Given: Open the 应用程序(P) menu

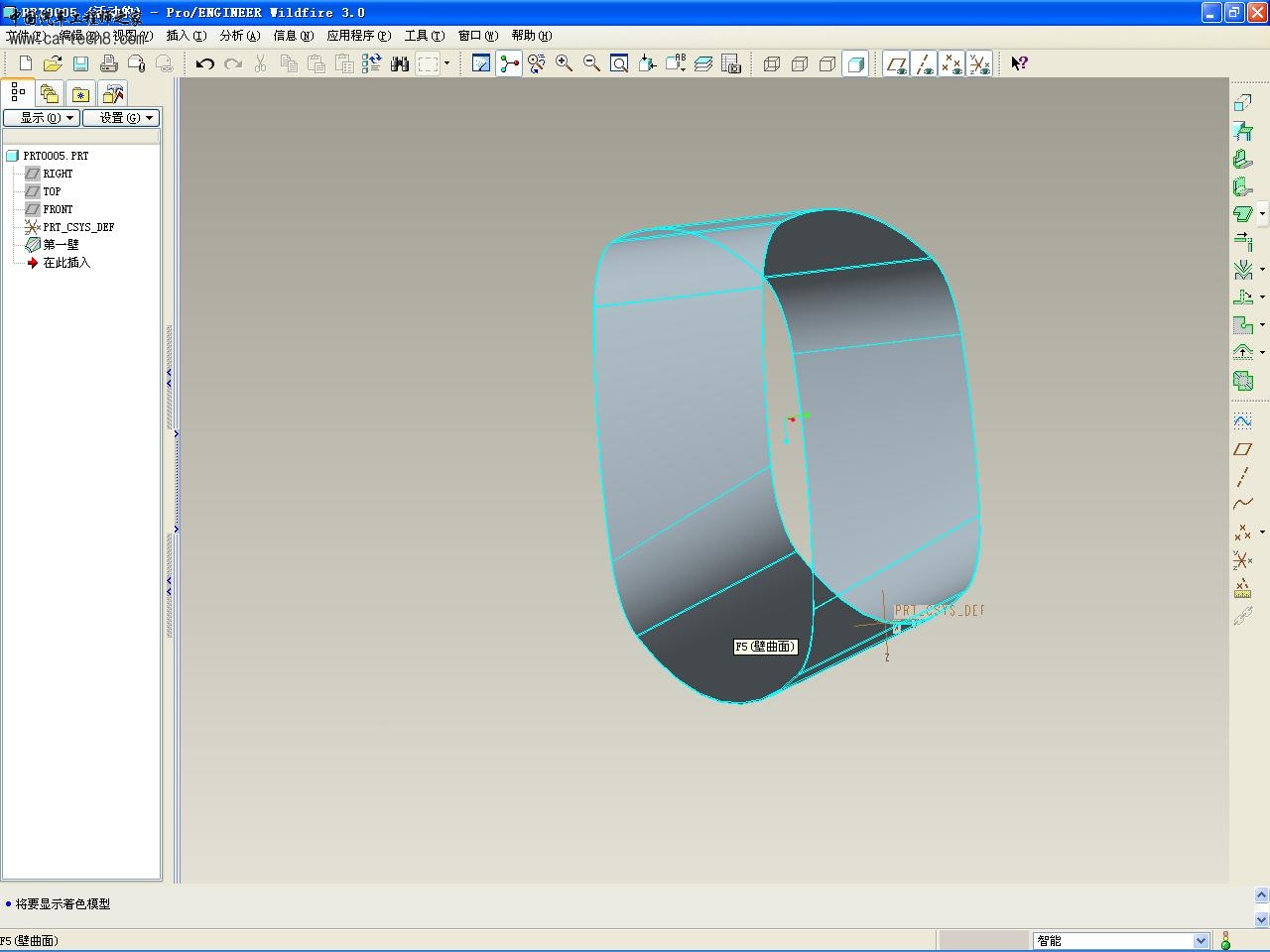Looking at the screenshot, I should coord(359,36).
